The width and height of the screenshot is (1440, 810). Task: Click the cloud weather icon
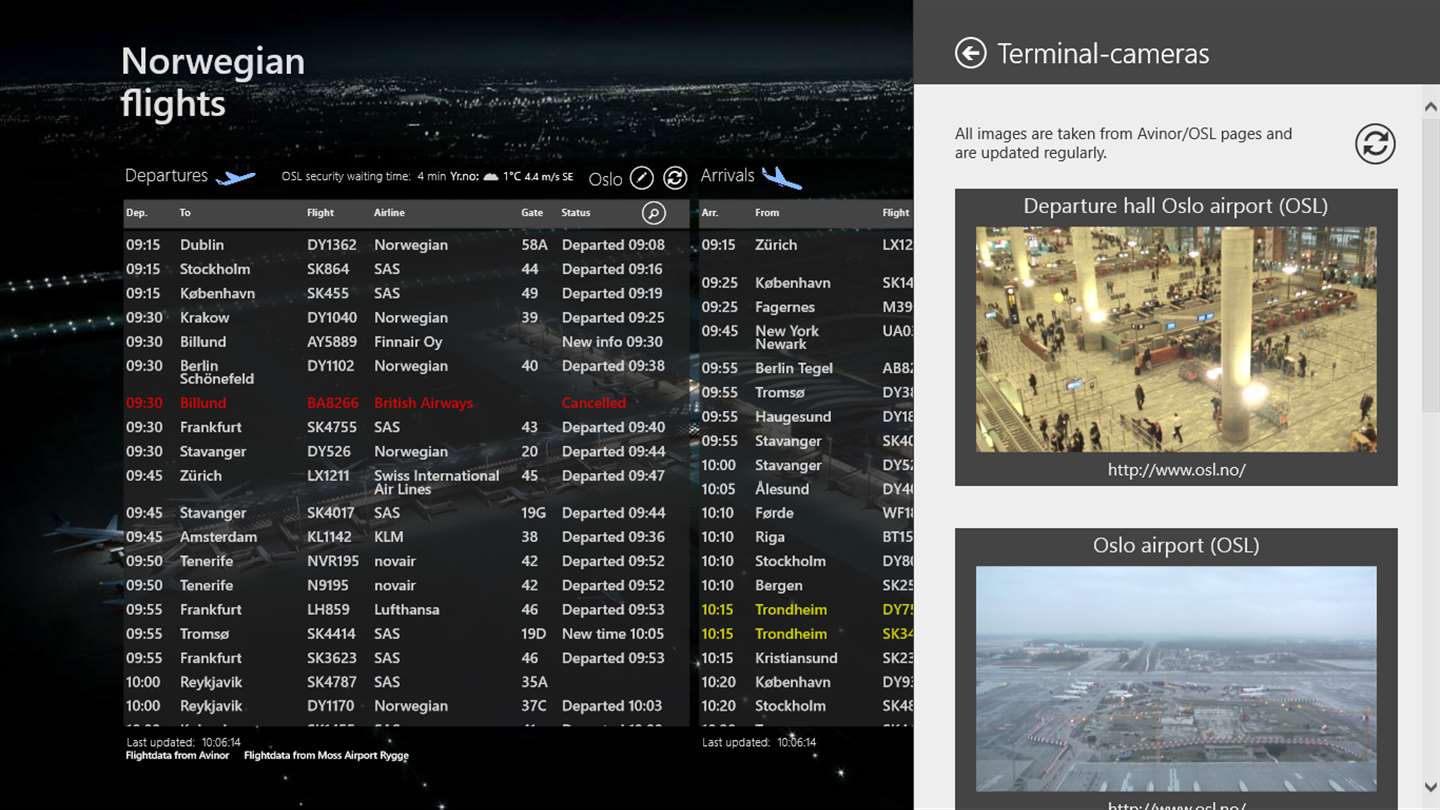click(491, 177)
